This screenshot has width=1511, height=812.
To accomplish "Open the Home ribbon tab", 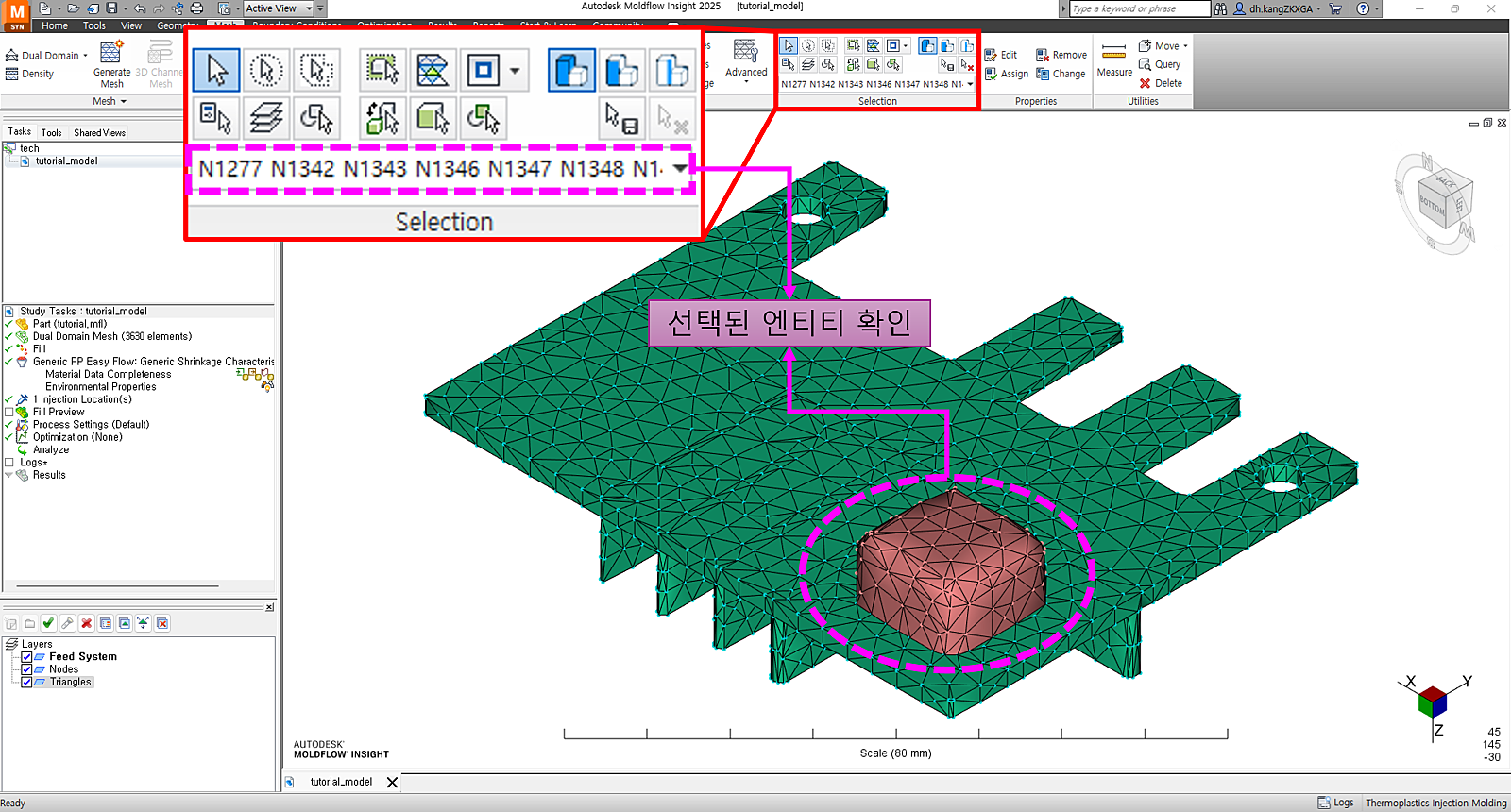I will pos(55,25).
